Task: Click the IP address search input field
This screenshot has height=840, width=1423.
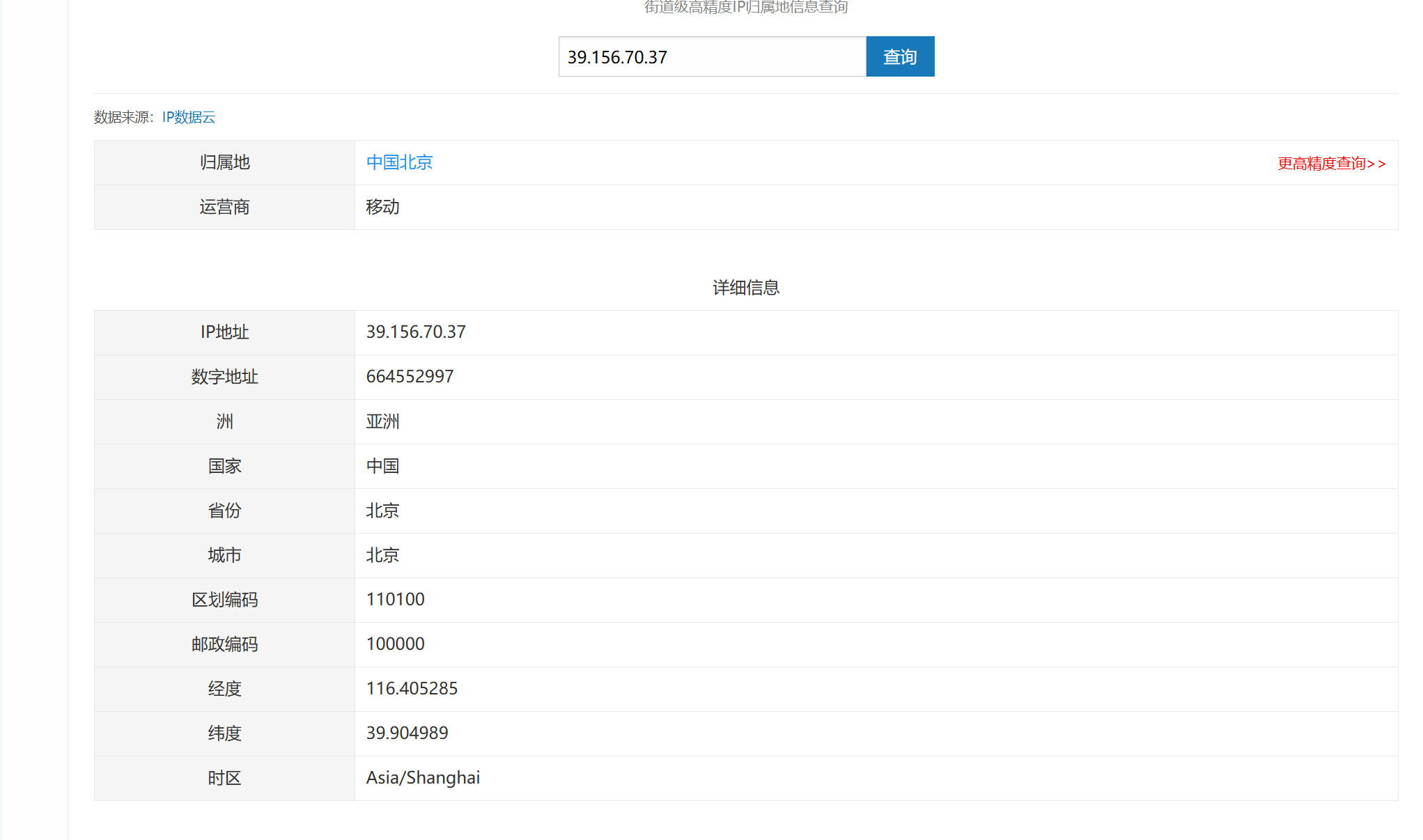Action: click(x=711, y=56)
